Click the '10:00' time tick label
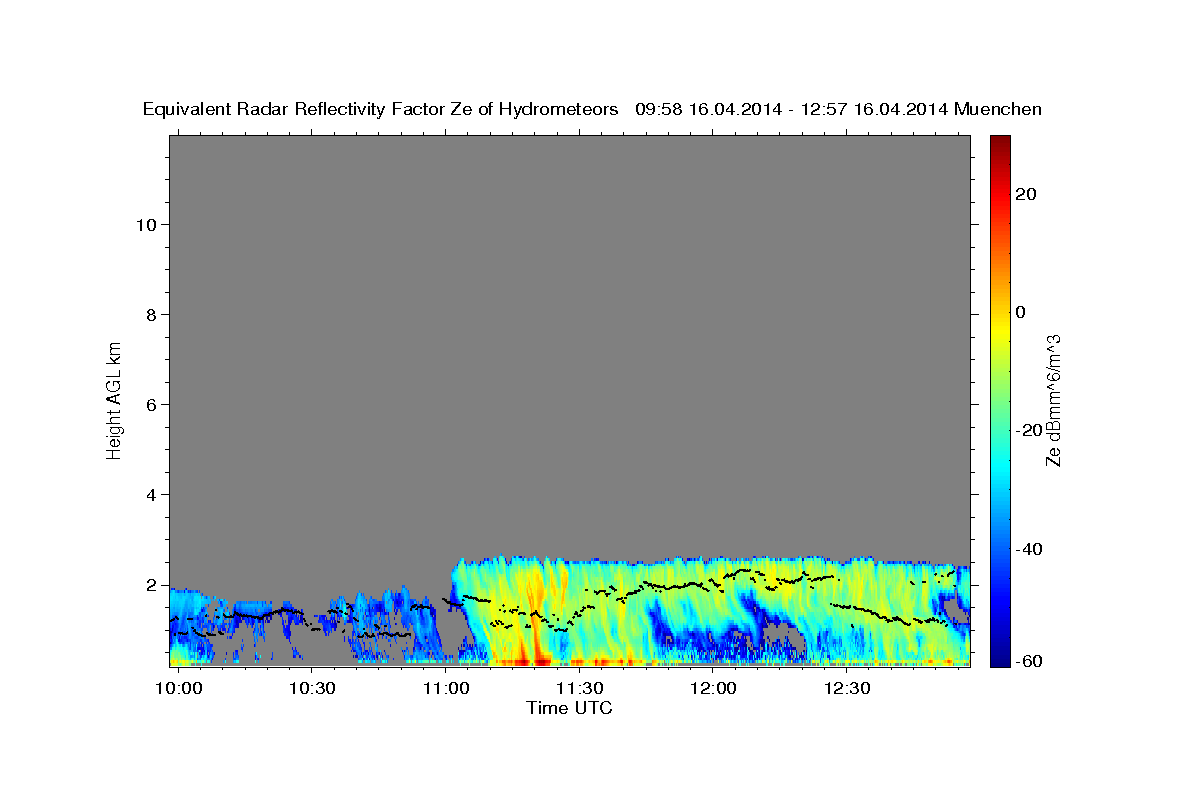This screenshot has width=1200, height=800. coord(180,689)
